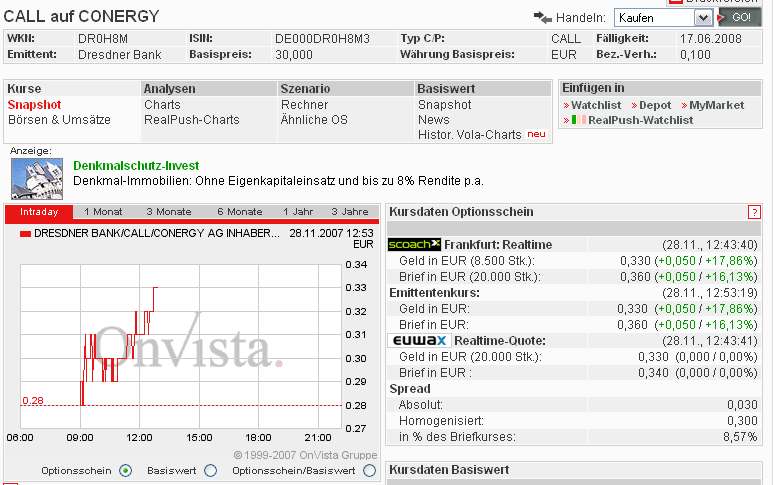Select the Optionsschein radio button
The width and height of the screenshot is (773, 485).
[x=126, y=471]
